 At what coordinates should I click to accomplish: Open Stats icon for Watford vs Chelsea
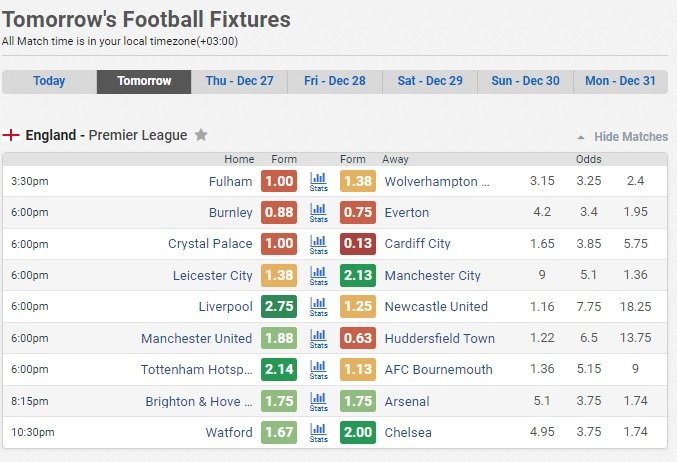pyautogui.click(x=319, y=433)
